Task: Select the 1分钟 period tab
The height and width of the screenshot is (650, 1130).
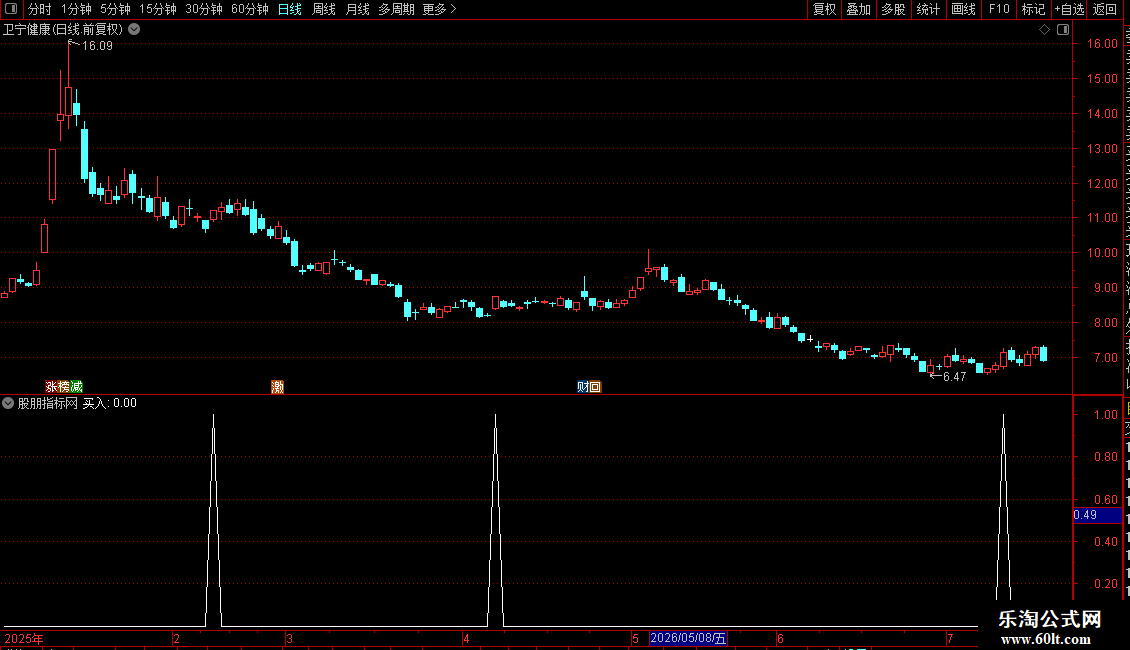Action: pyautogui.click(x=76, y=9)
